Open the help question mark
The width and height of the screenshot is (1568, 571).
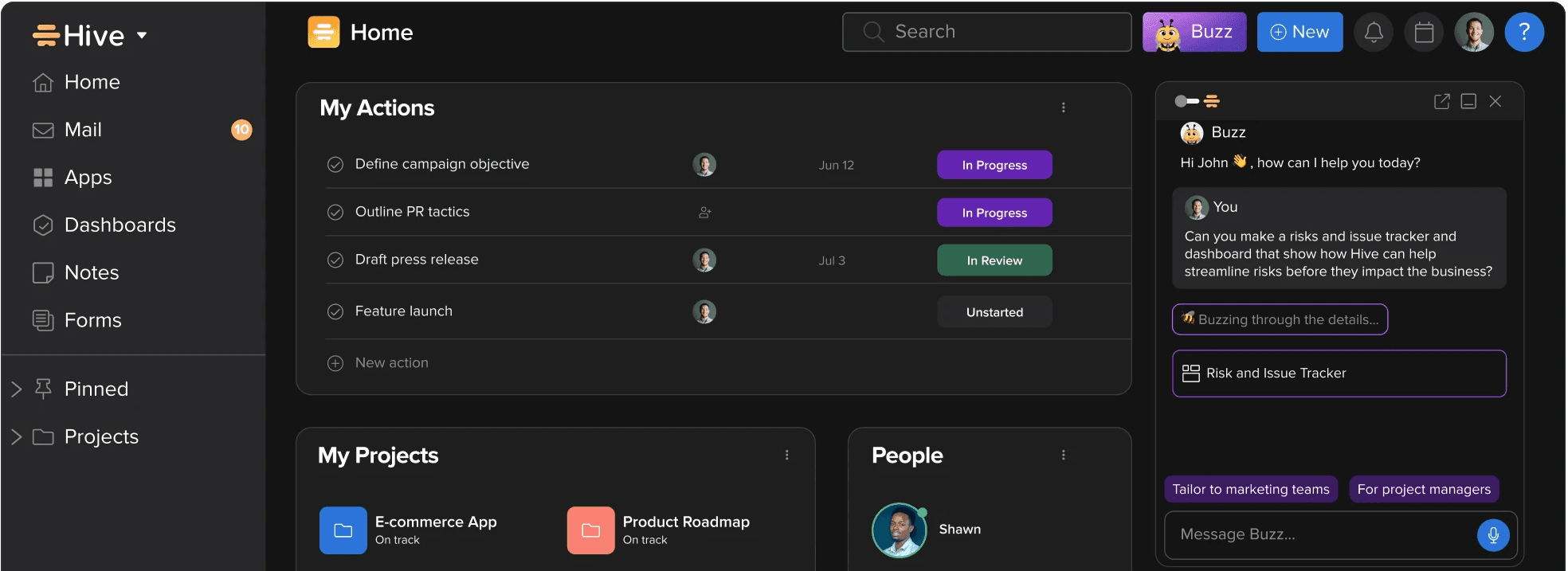coord(1524,32)
